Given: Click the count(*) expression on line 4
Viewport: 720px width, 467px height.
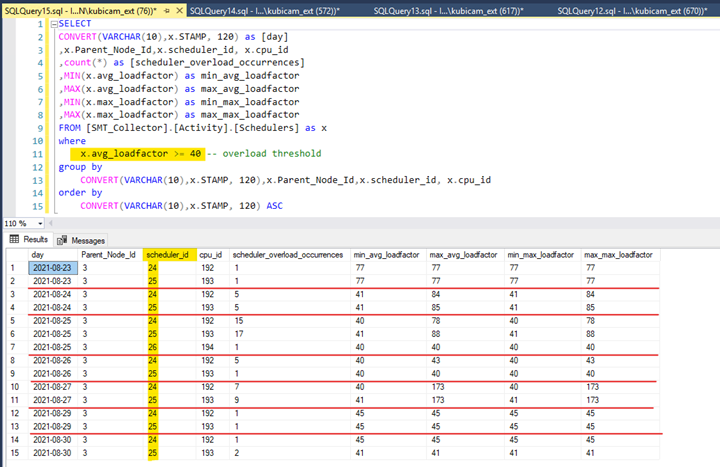Looking at the screenshot, I should pos(85,62).
